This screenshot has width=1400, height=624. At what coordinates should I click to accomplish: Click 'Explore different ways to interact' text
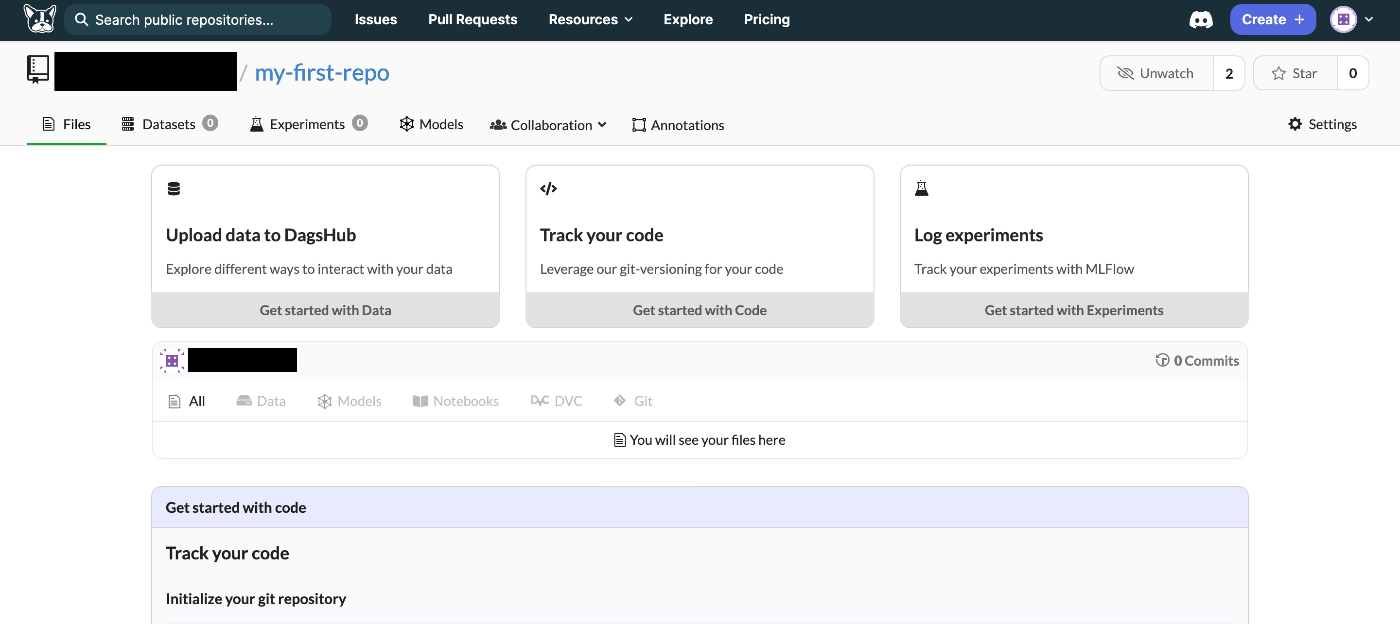click(x=309, y=269)
